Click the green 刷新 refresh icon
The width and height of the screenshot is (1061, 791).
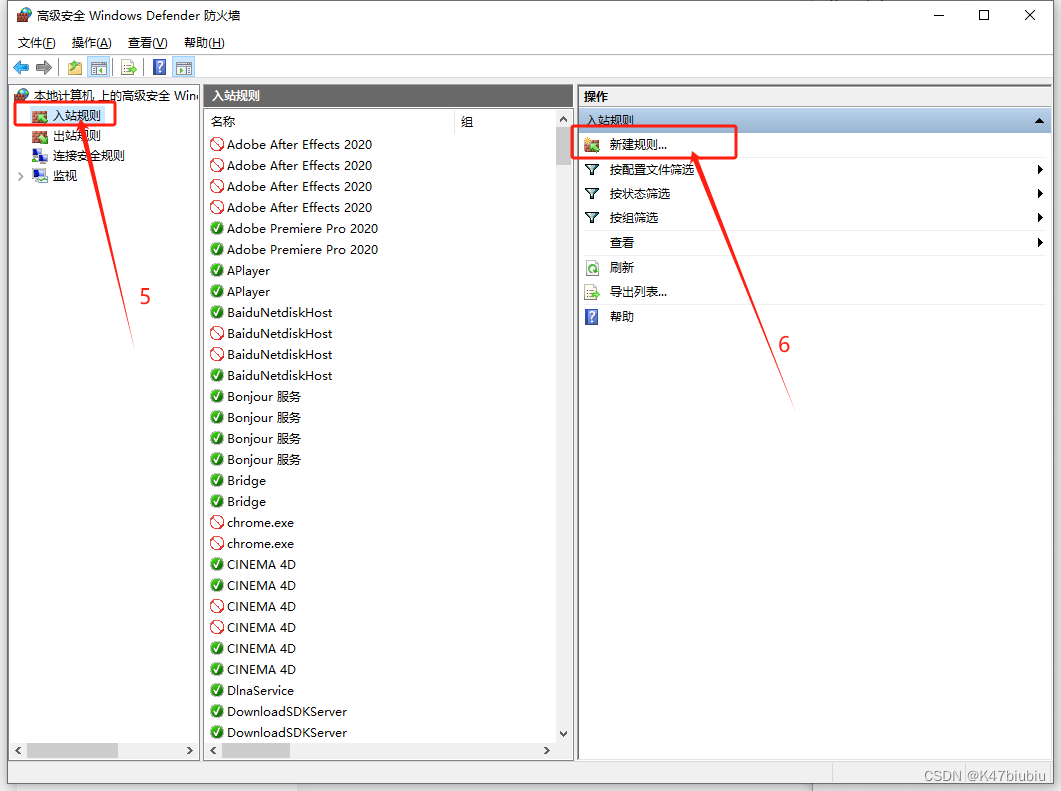tap(592, 268)
